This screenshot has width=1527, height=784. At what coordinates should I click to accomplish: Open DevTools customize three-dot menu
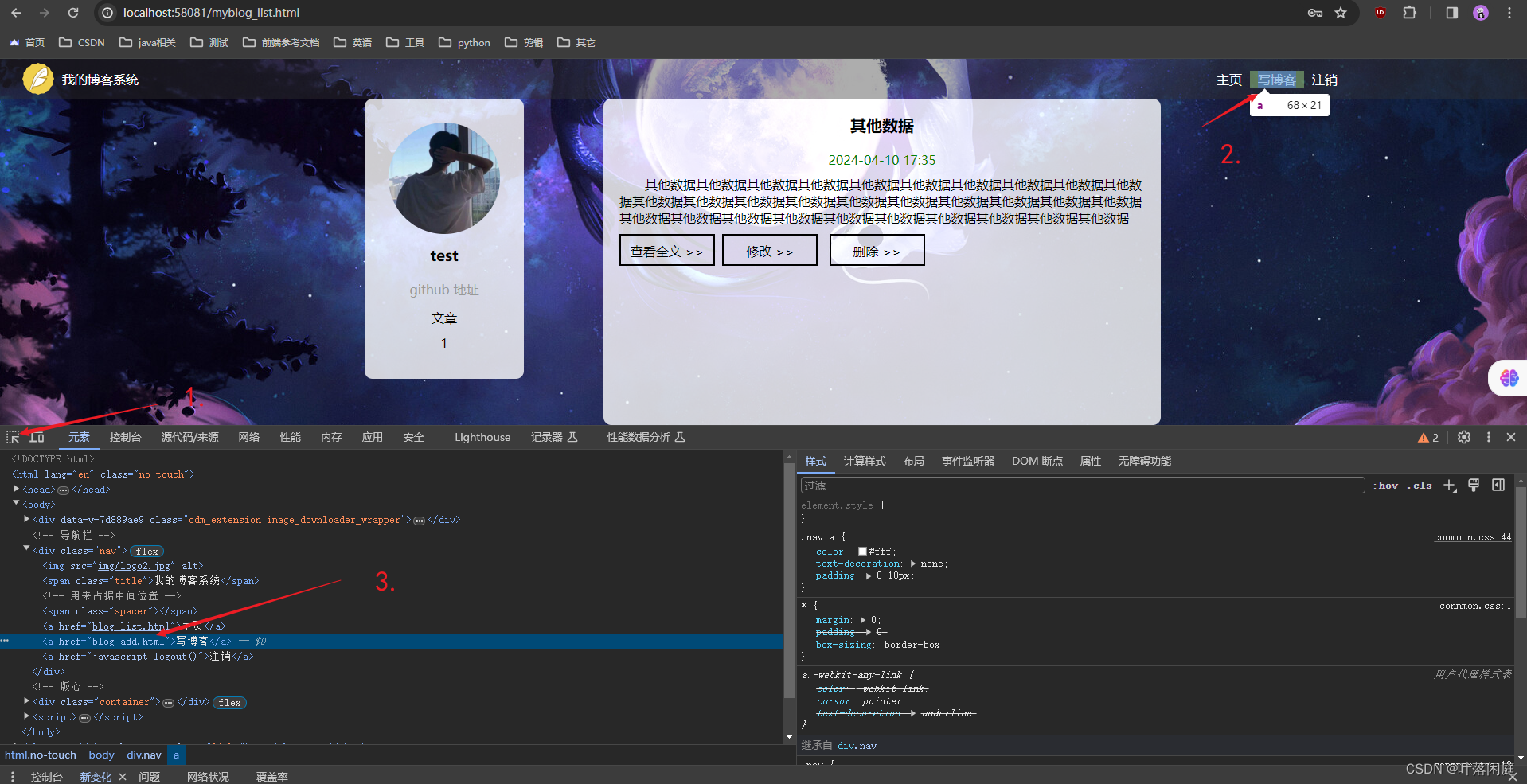click(x=1488, y=437)
